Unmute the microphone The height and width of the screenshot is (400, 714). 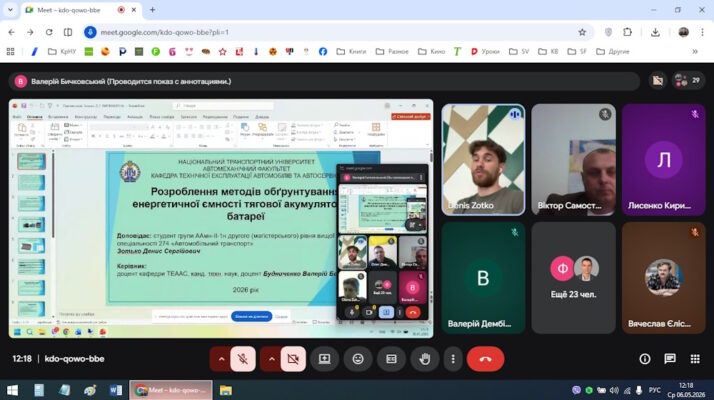tap(243, 359)
